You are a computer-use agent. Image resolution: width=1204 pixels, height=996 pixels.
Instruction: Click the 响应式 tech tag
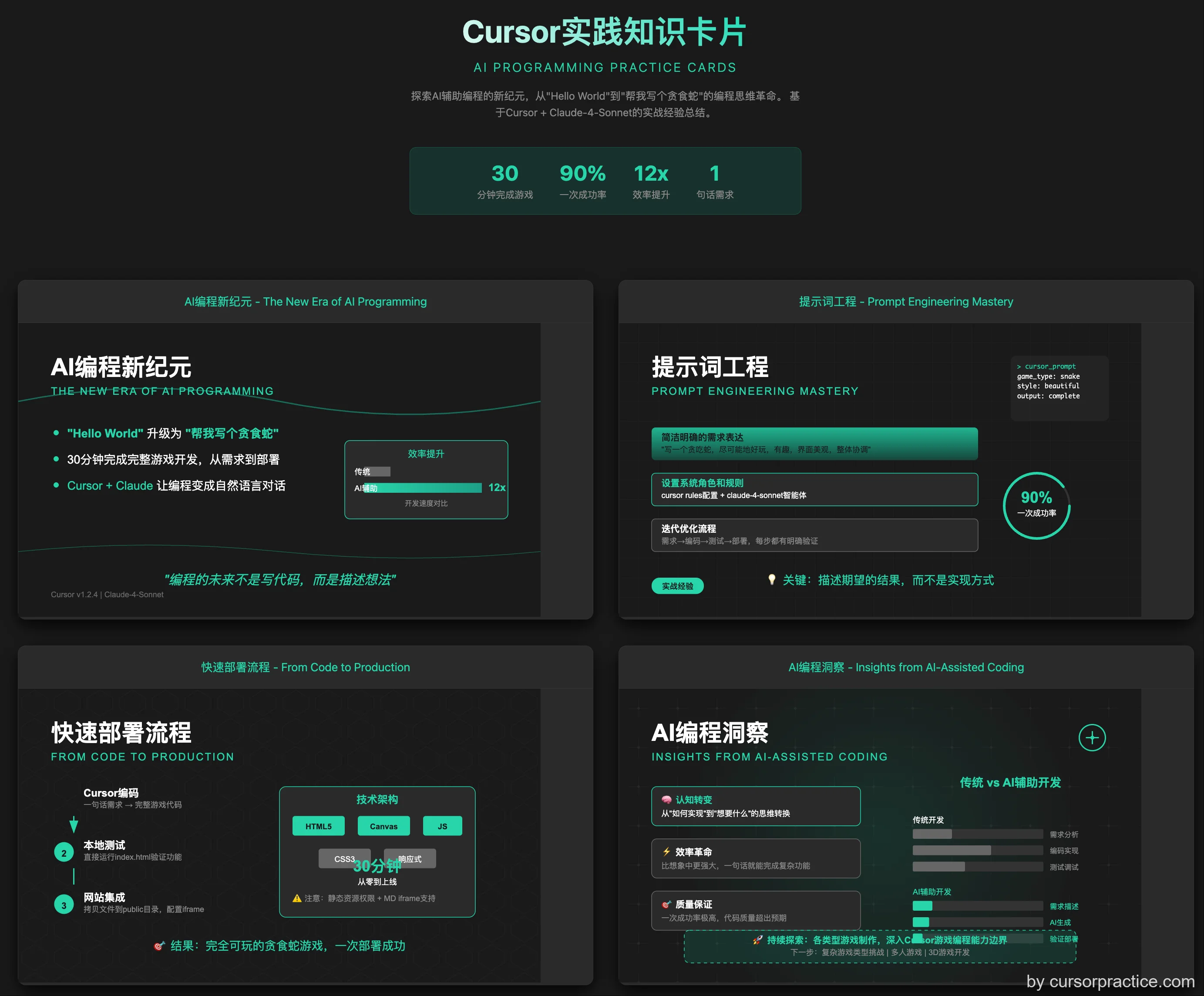410,858
